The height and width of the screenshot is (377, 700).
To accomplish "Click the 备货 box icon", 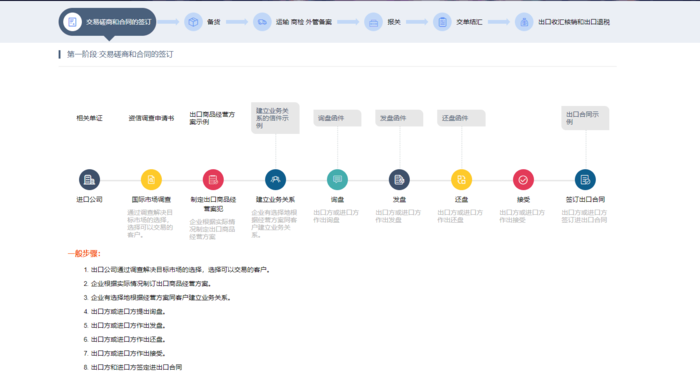I will point(193,22).
